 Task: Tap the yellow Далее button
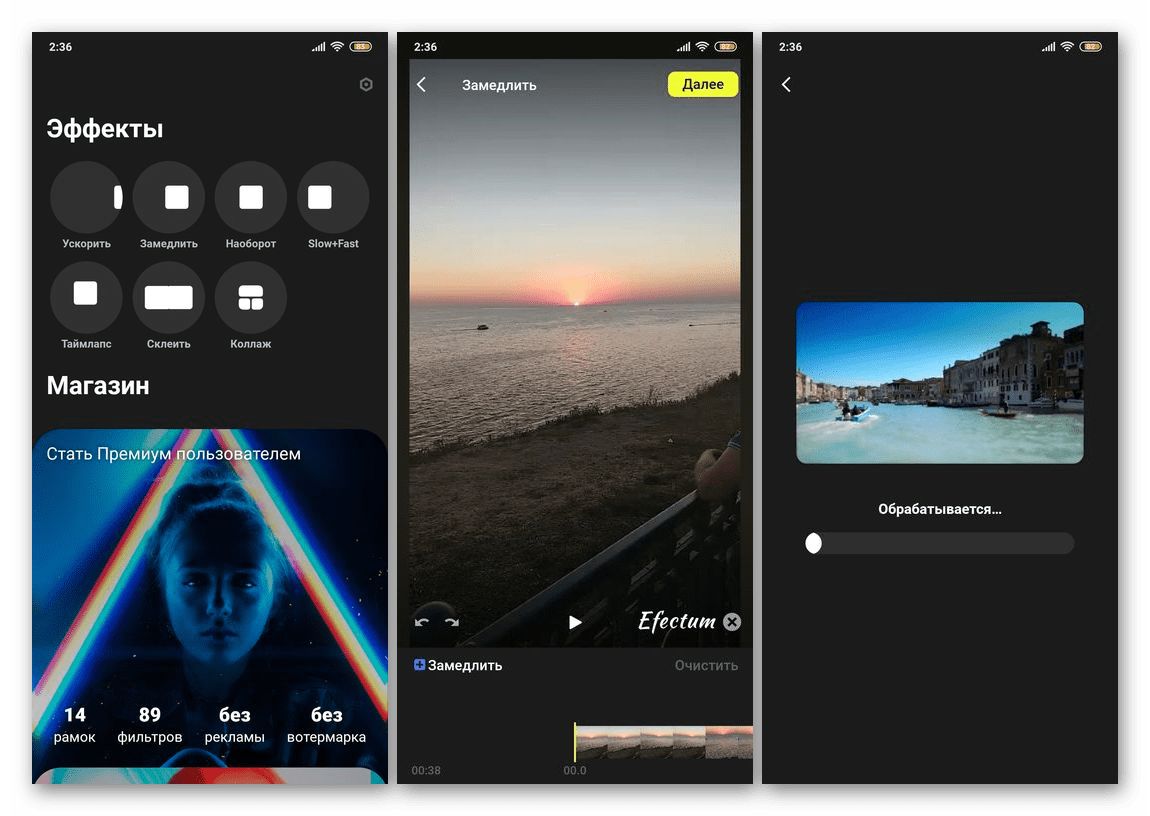coord(703,84)
